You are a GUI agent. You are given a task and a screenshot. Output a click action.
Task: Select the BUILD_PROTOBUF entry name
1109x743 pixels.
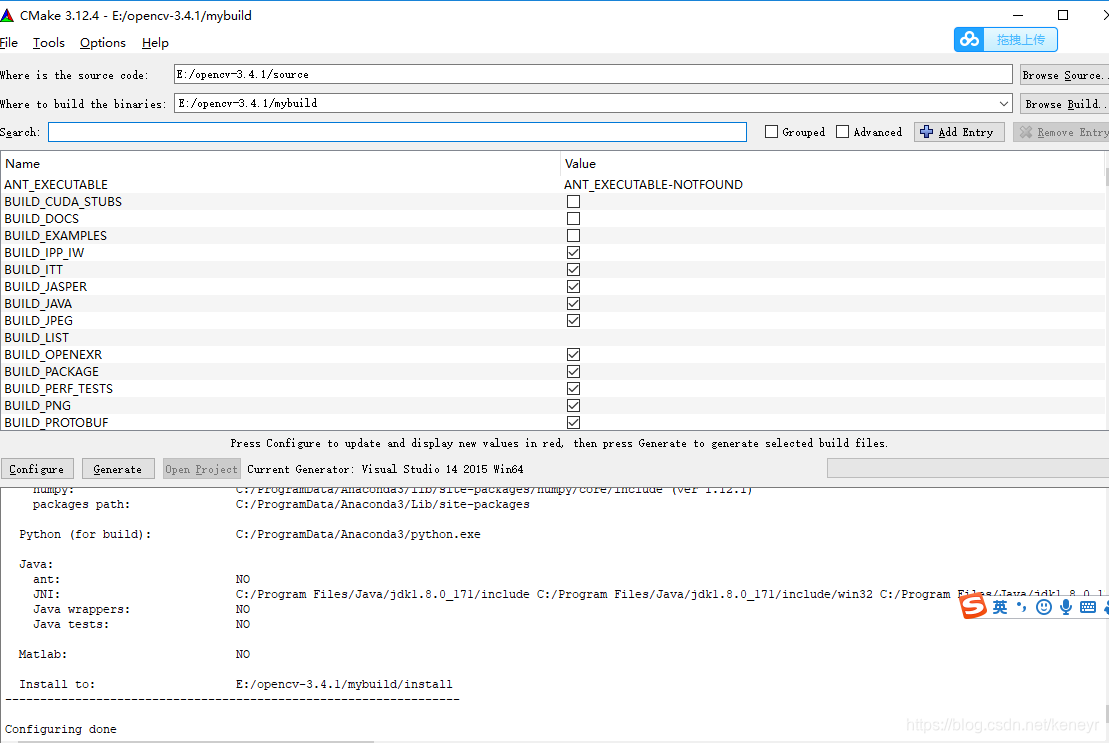pyautogui.click(x=57, y=422)
